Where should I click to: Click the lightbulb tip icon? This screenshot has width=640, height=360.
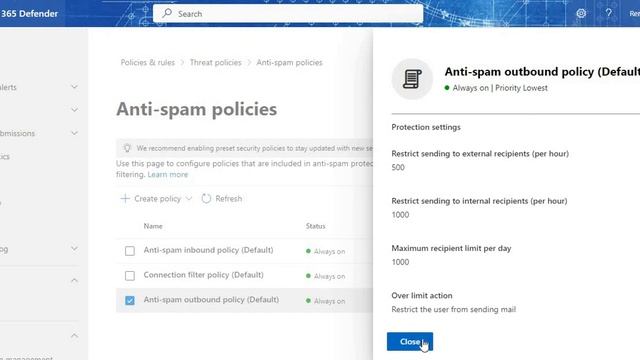(127, 148)
